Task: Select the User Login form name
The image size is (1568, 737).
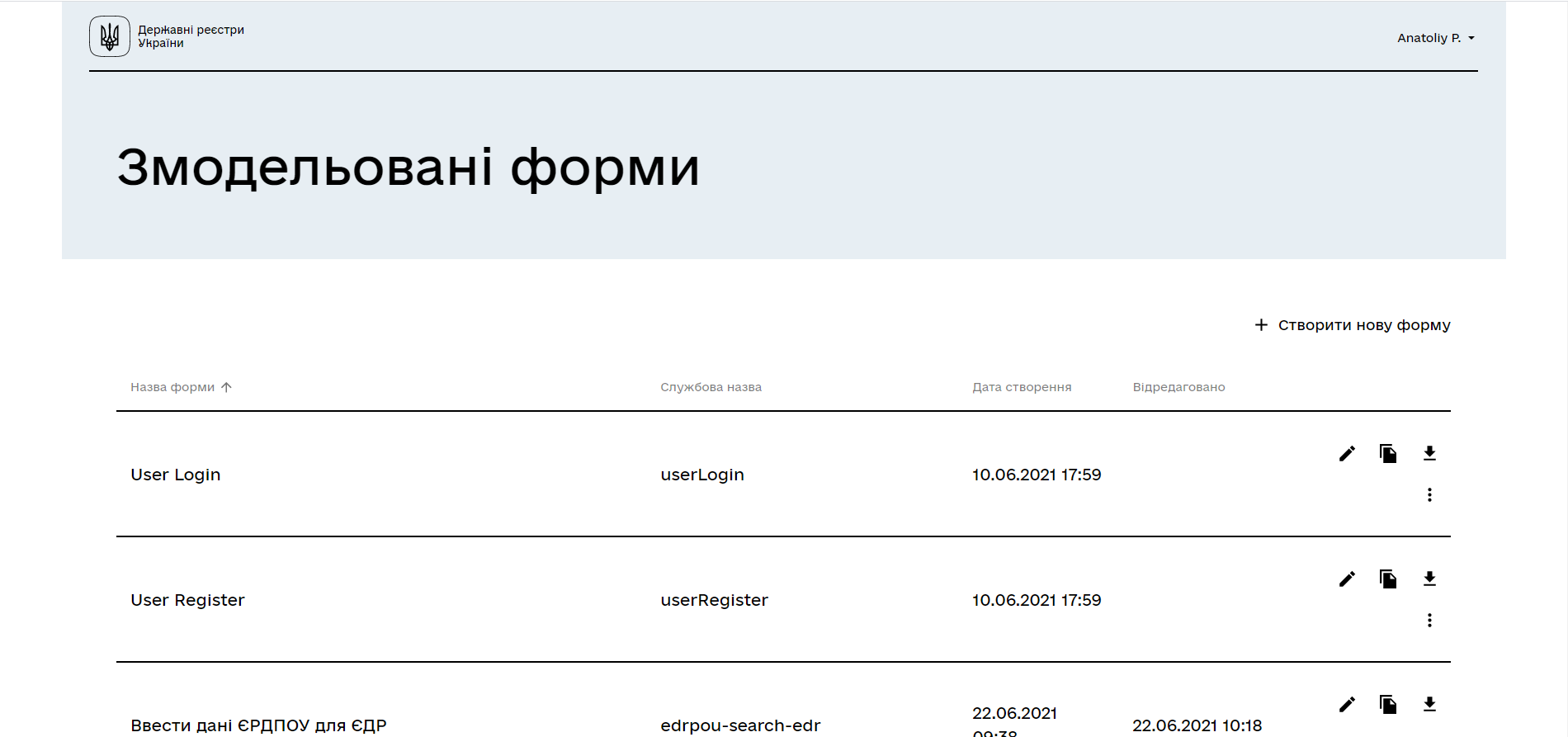Action: pos(176,475)
